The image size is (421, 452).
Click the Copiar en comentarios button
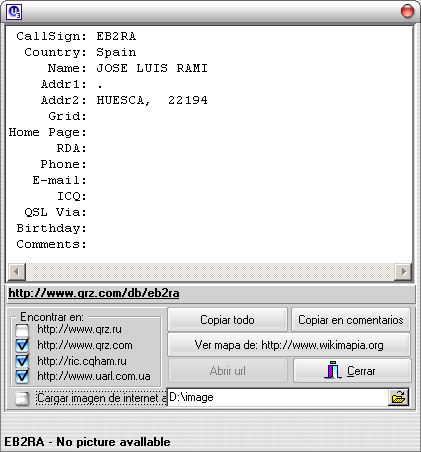click(351, 320)
